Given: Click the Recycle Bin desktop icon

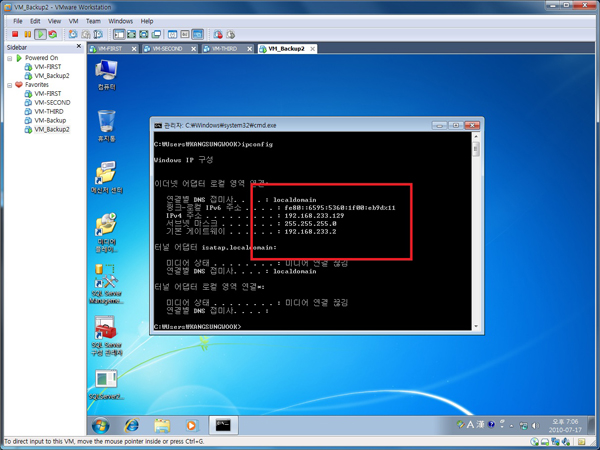Looking at the screenshot, I should tap(106, 126).
